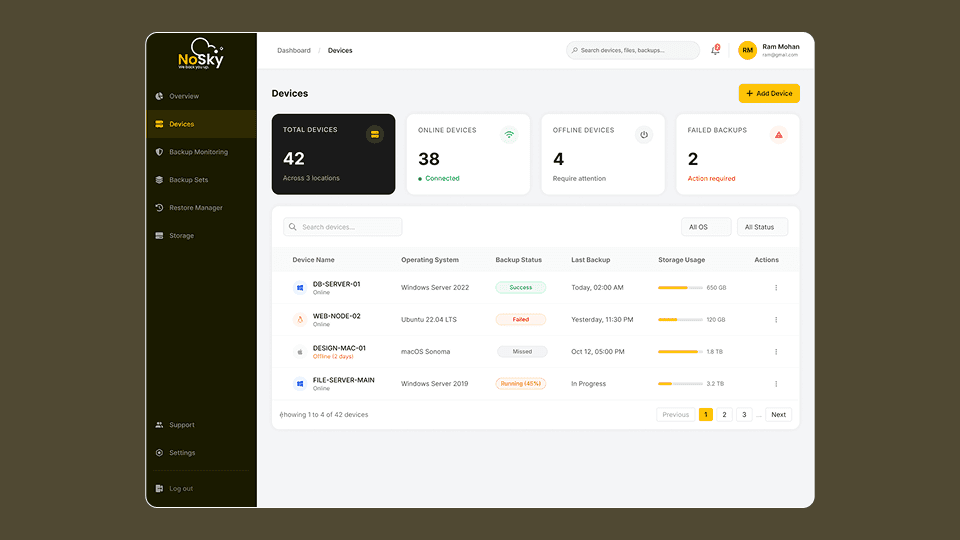Image resolution: width=960 pixels, height=540 pixels.
Task: Click the Storage drive icon in sidebar
Action: 159,236
